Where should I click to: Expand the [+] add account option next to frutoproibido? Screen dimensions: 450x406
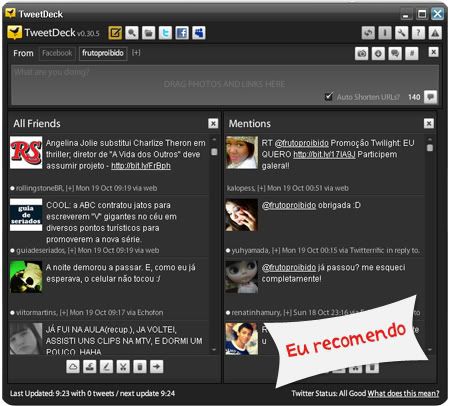click(136, 53)
